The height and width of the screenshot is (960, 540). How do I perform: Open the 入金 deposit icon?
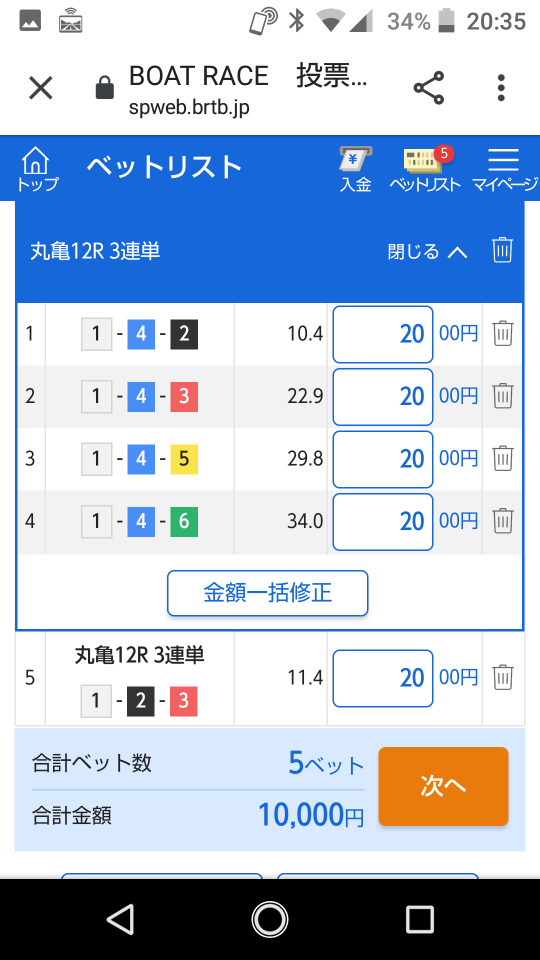[x=356, y=170]
